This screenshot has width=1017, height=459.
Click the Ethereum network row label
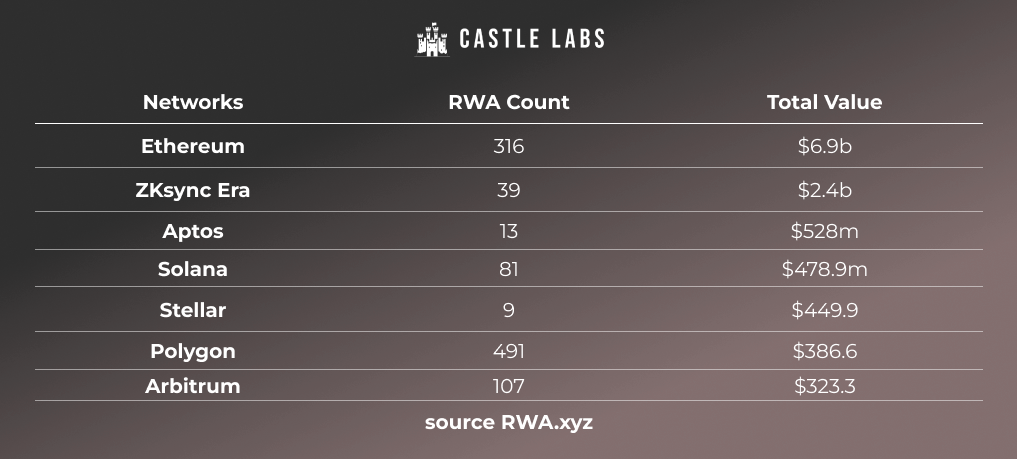(193, 146)
